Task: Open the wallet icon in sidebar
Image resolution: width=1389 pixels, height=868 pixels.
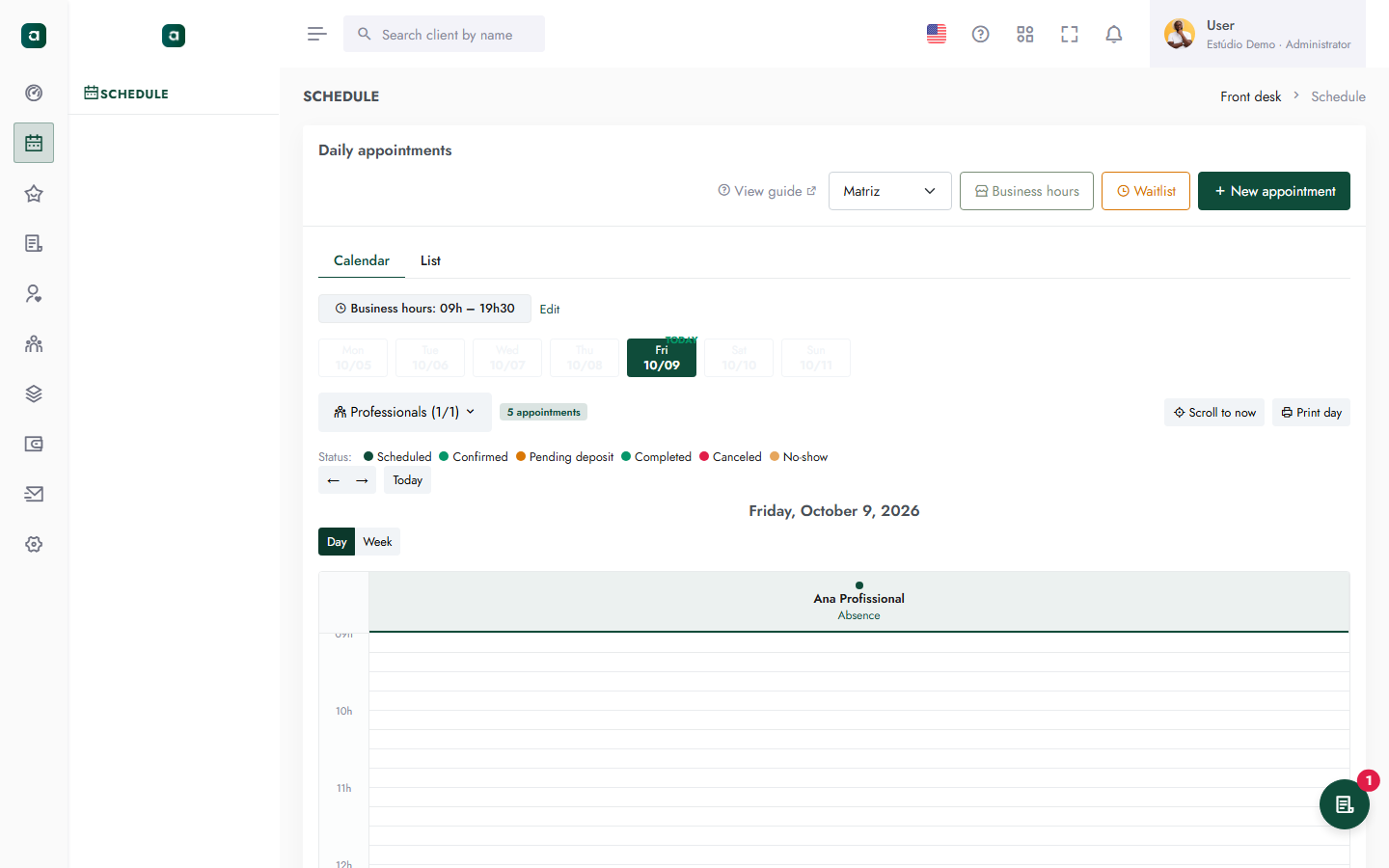Action: click(x=34, y=445)
